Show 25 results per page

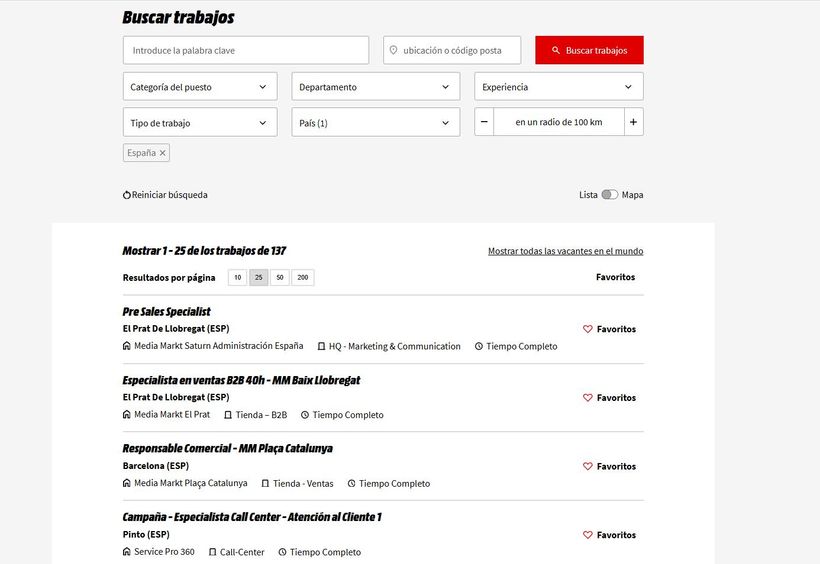click(x=258, y=277)
